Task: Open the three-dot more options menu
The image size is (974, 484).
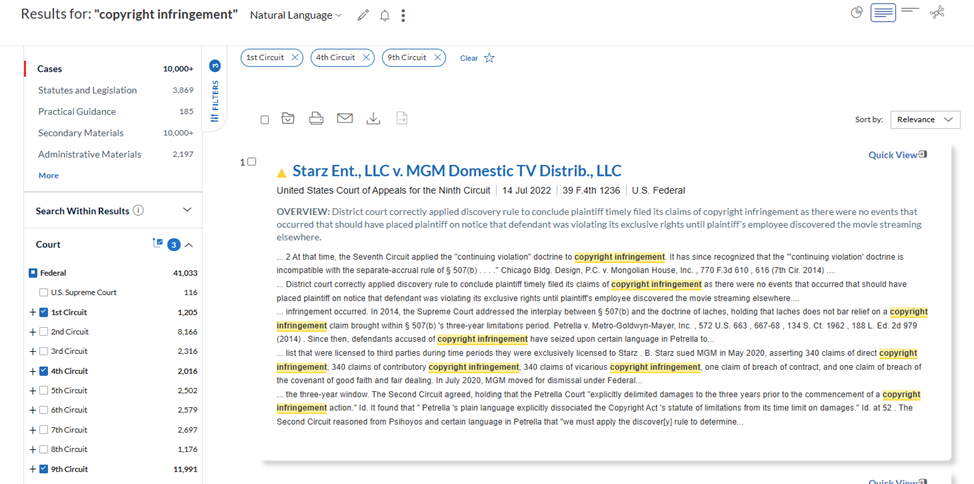Action: pos(404,16)
